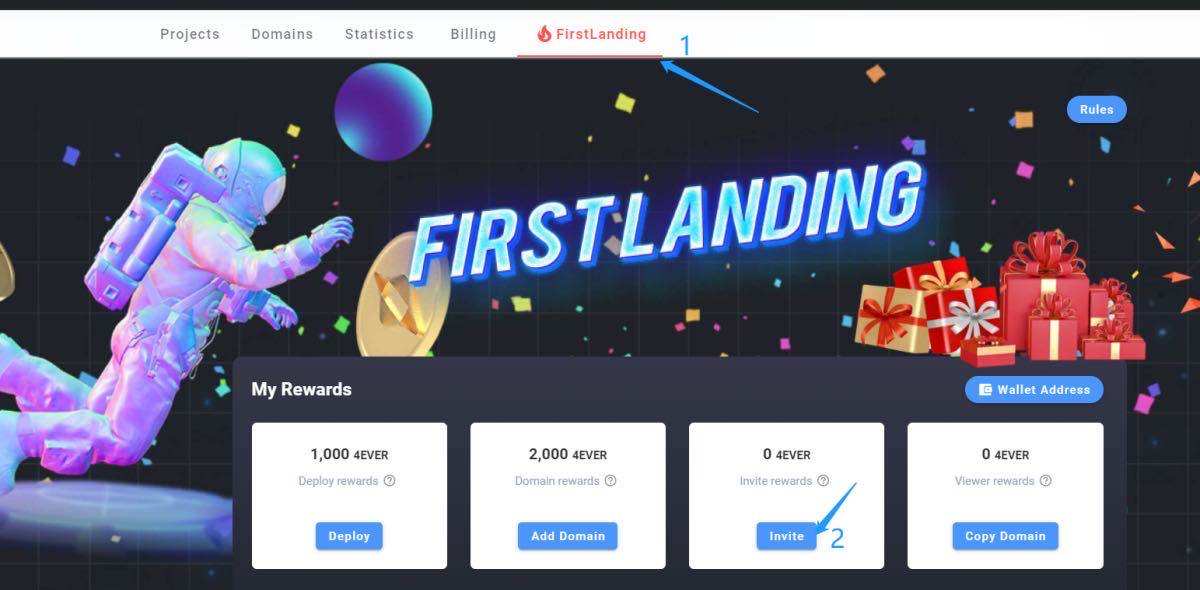Show help for Domain rewards
The height and width of the screenshot is (590, 1200).
610,481
